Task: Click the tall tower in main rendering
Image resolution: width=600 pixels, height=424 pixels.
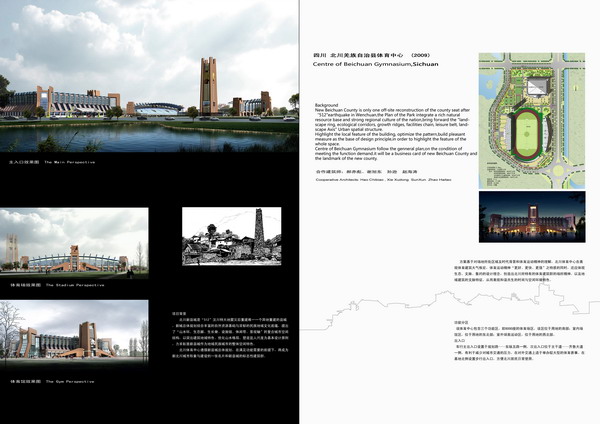Action: tap(209, 86)
